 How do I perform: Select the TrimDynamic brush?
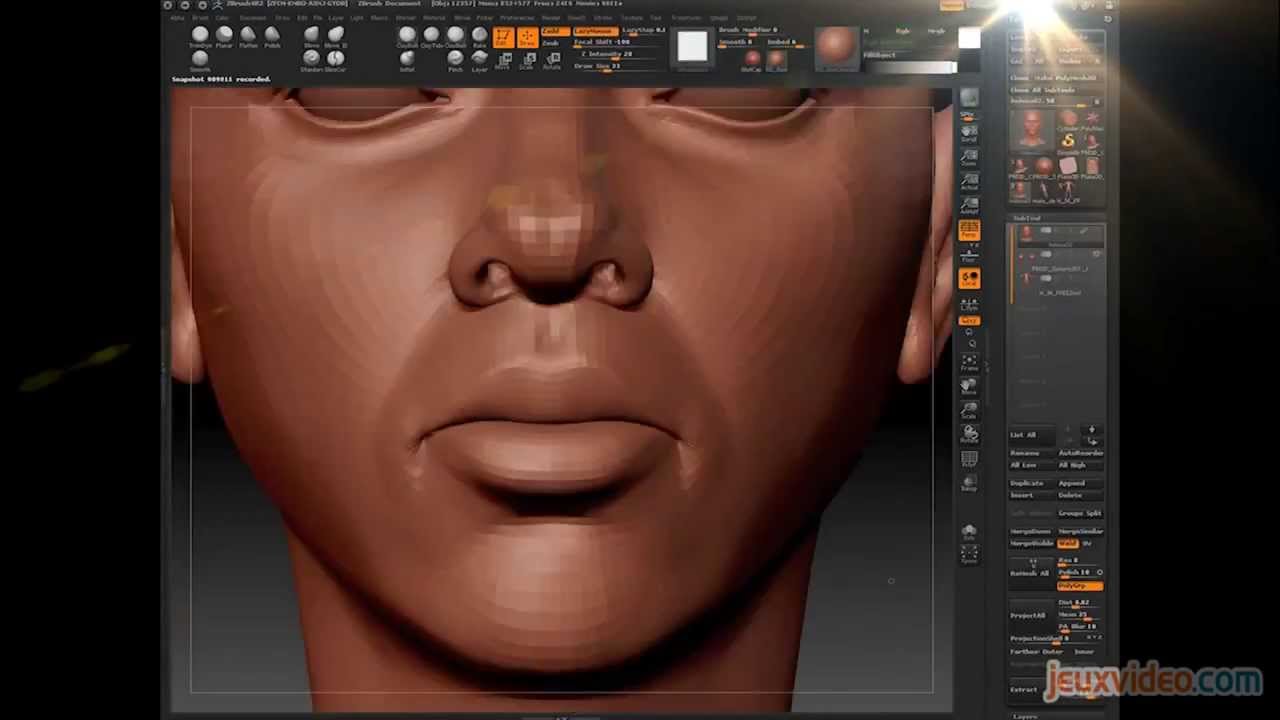(x=200, y=37)
